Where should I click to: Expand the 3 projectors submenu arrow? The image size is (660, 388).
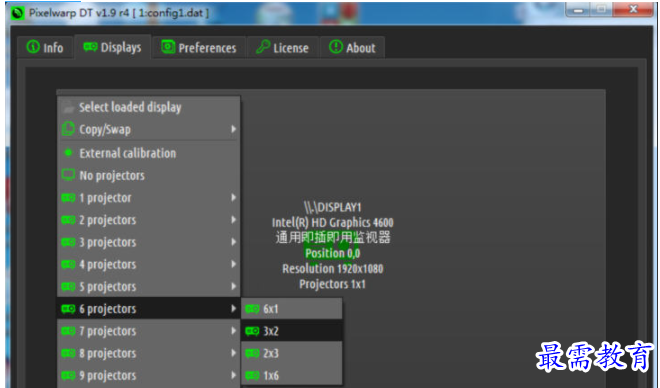pyautogui.click(x=233, y=242)
